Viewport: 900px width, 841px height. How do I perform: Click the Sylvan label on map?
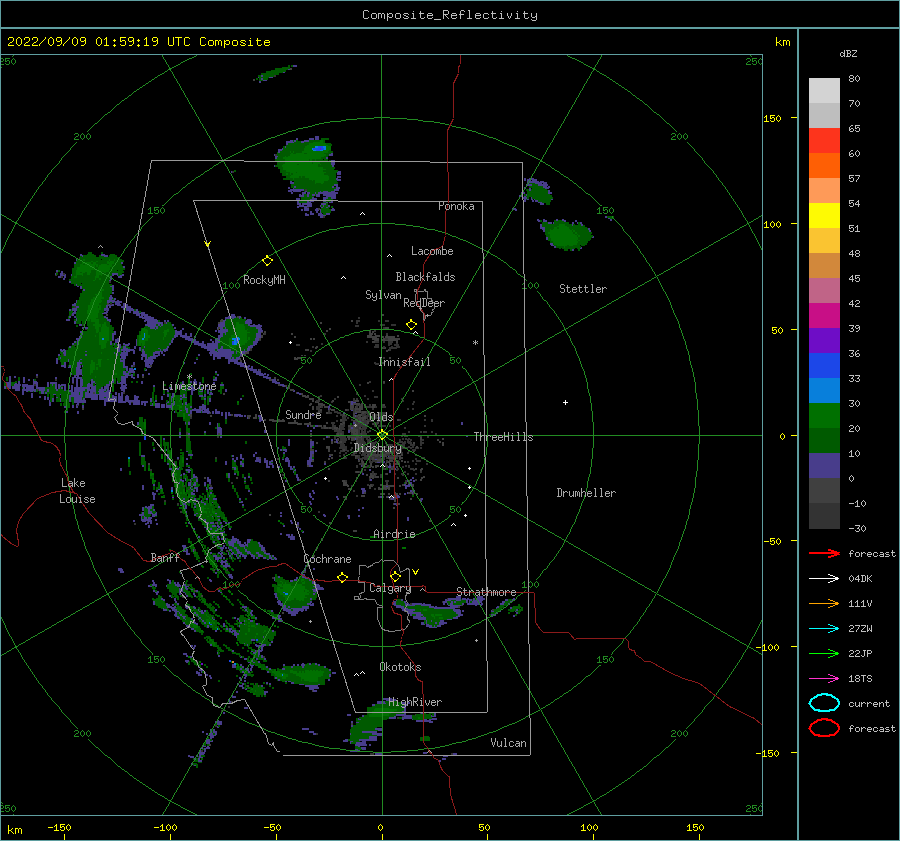(383, 295)
